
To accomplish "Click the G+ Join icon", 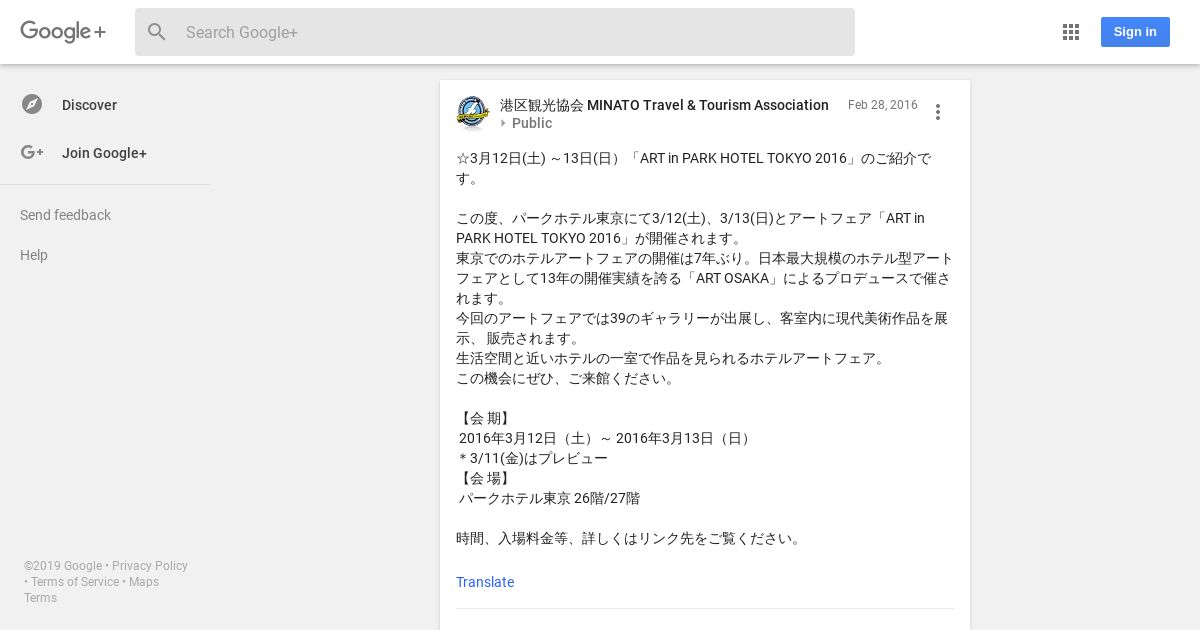I will [x=32, y=152].
